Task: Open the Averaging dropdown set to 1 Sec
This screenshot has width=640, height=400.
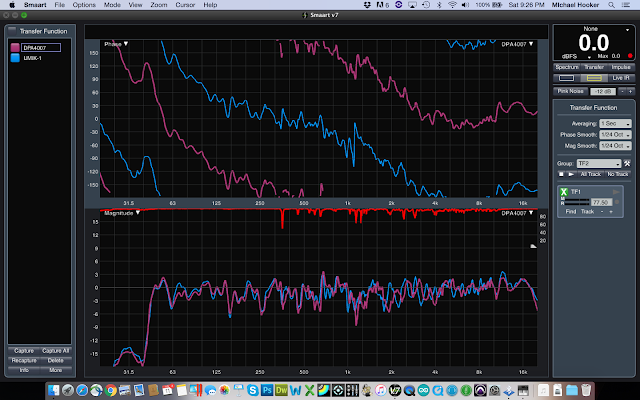Action: (615, 123)
